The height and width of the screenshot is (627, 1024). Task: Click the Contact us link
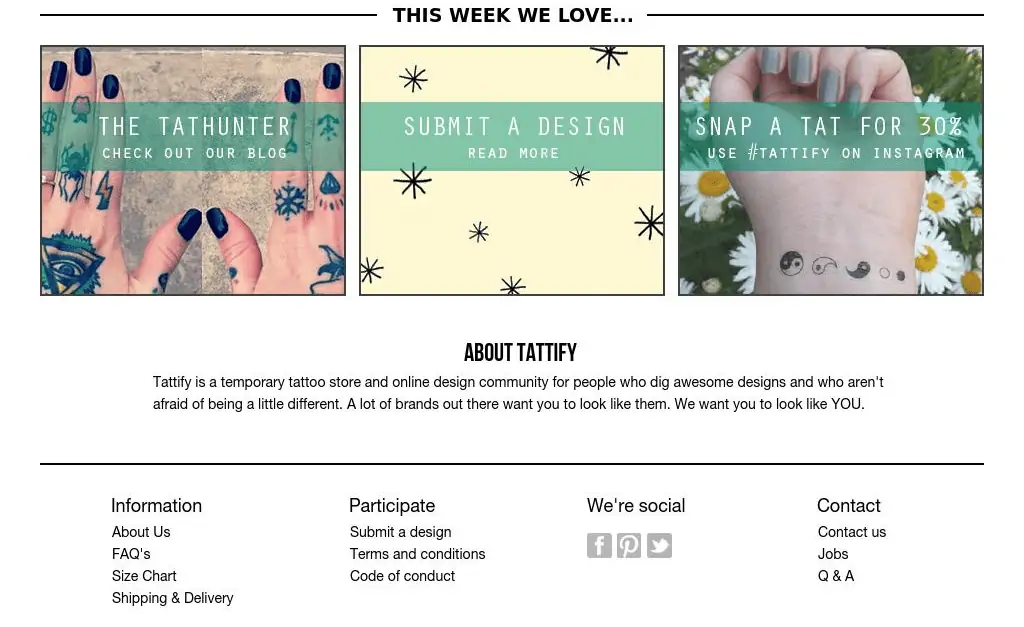click(x=852, y=532)
